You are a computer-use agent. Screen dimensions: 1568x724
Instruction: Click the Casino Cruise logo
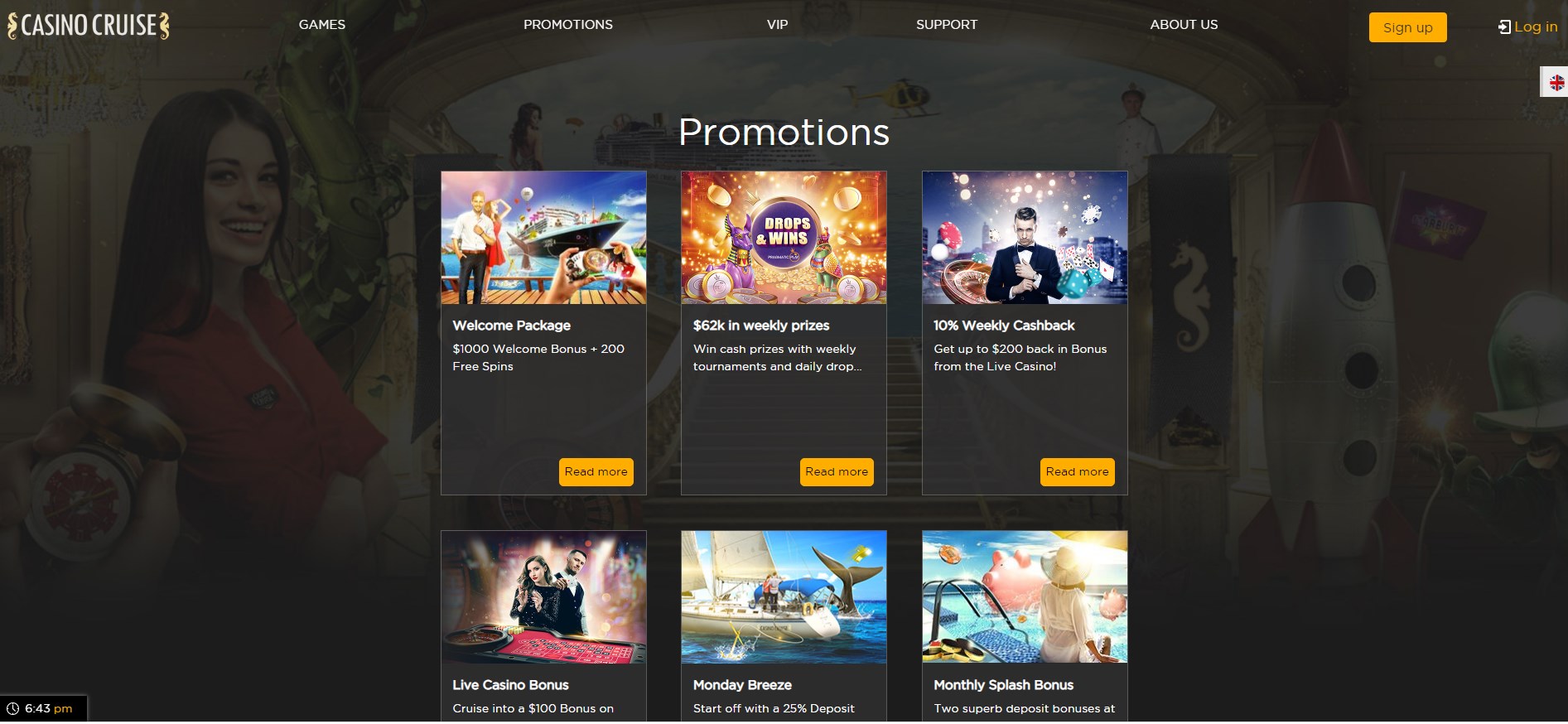pos(89,26)
